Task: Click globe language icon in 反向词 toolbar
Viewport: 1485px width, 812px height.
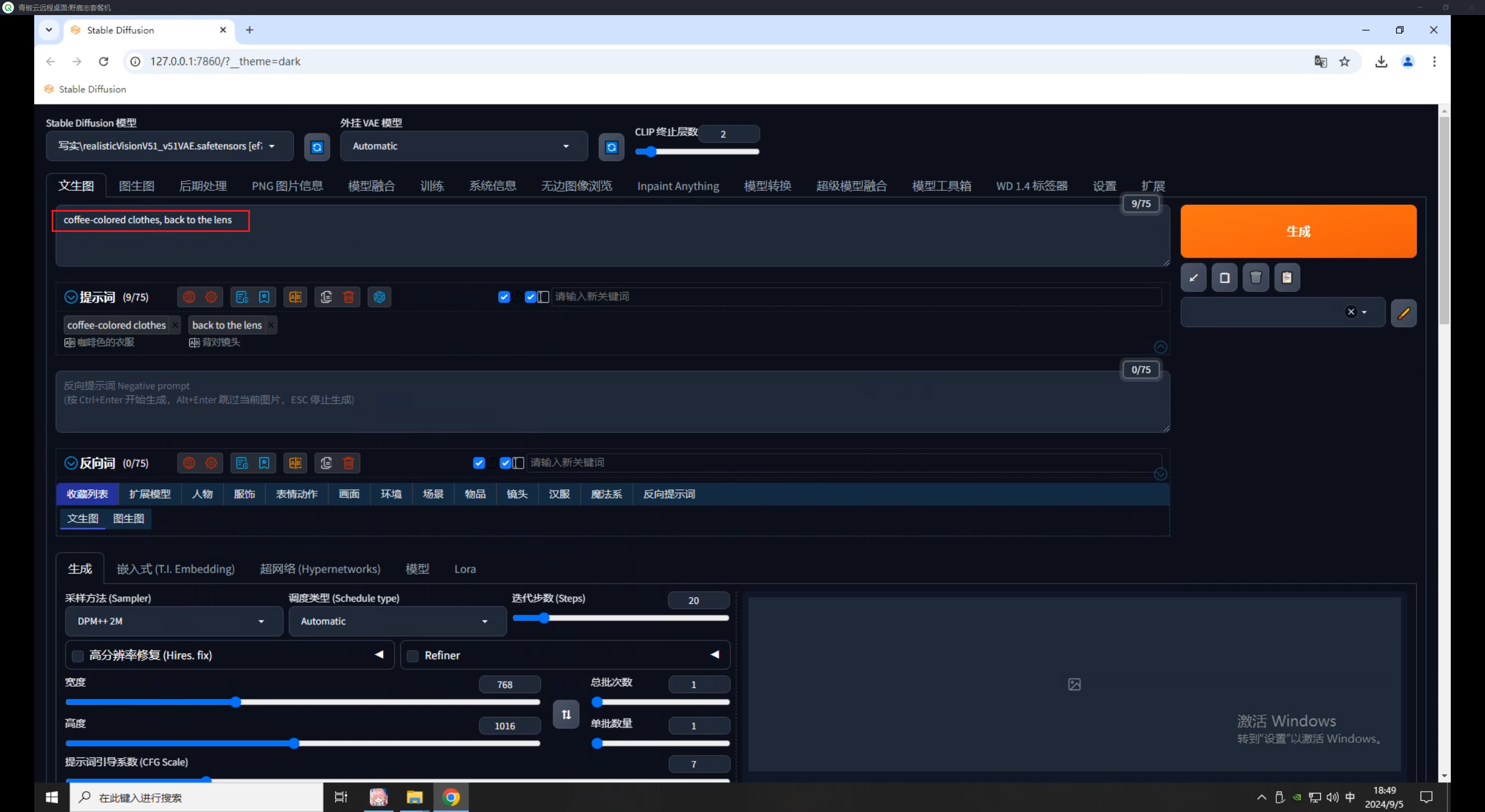Action: (189, 463)
